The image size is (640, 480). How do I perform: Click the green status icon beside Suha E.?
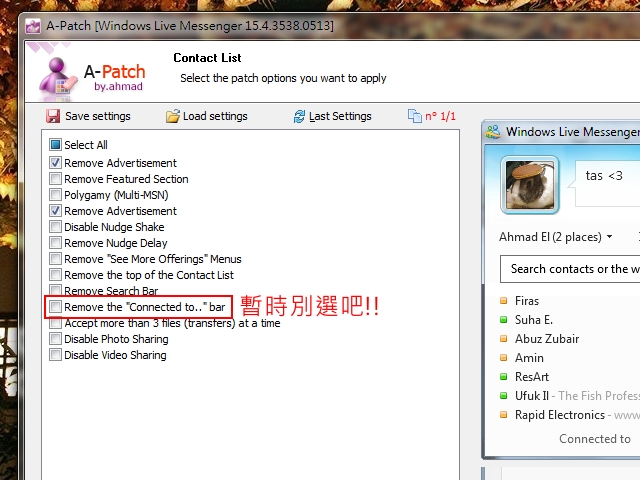tap(504, 320)
